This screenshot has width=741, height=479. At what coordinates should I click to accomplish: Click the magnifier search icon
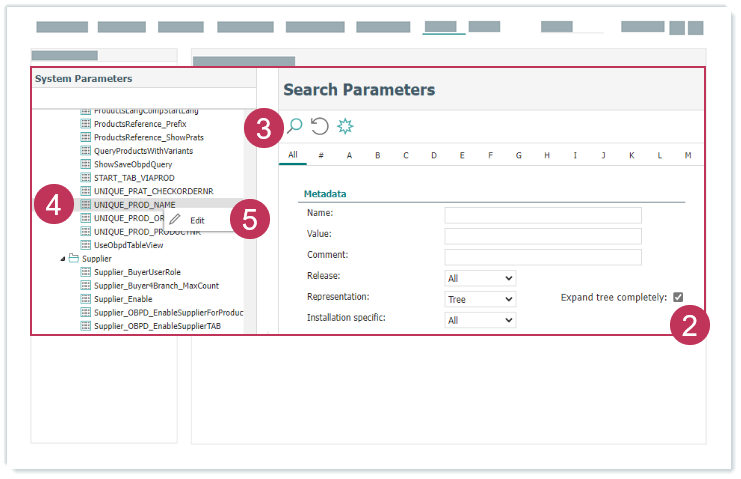click(x=294, y=126)
